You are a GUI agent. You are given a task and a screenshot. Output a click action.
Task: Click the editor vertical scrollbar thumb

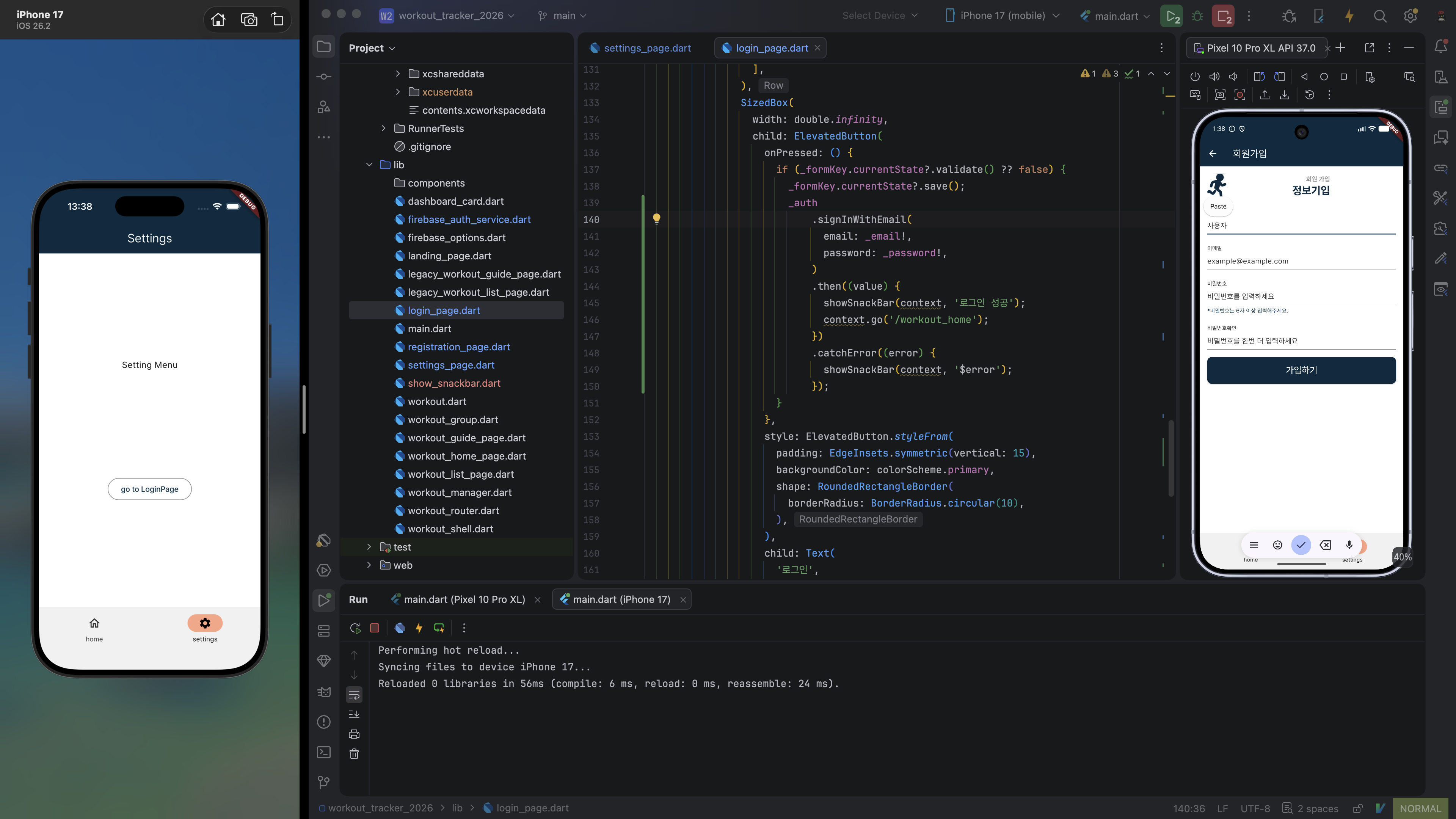(x=1171, y=458)
